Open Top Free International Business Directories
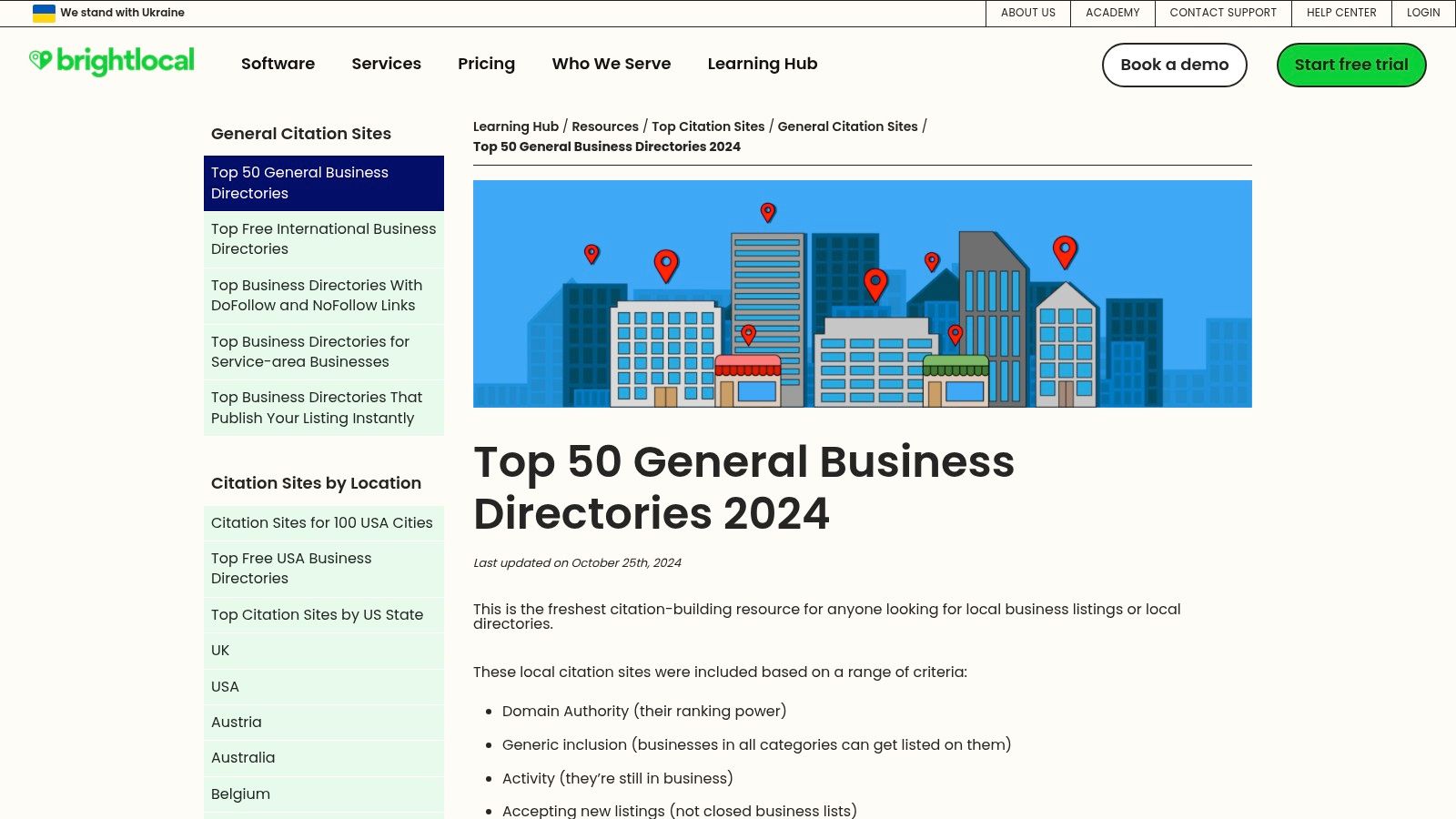 tap(324, 239)
